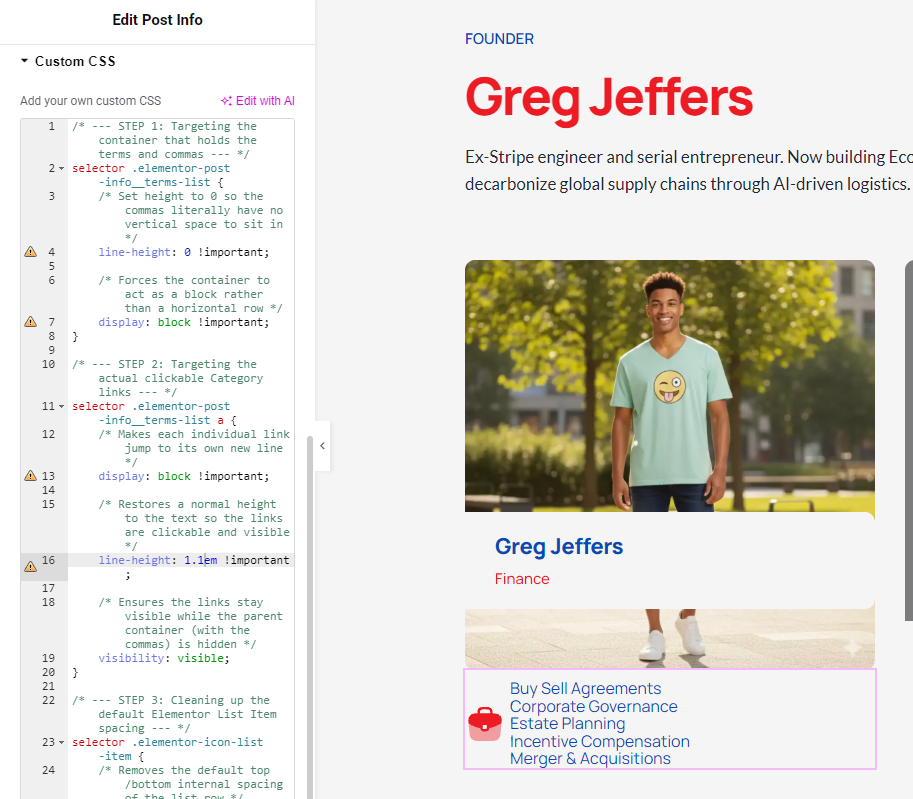
Task: Open the Estate Planning link
Action: pyautogui.click(x=567, y=724)
